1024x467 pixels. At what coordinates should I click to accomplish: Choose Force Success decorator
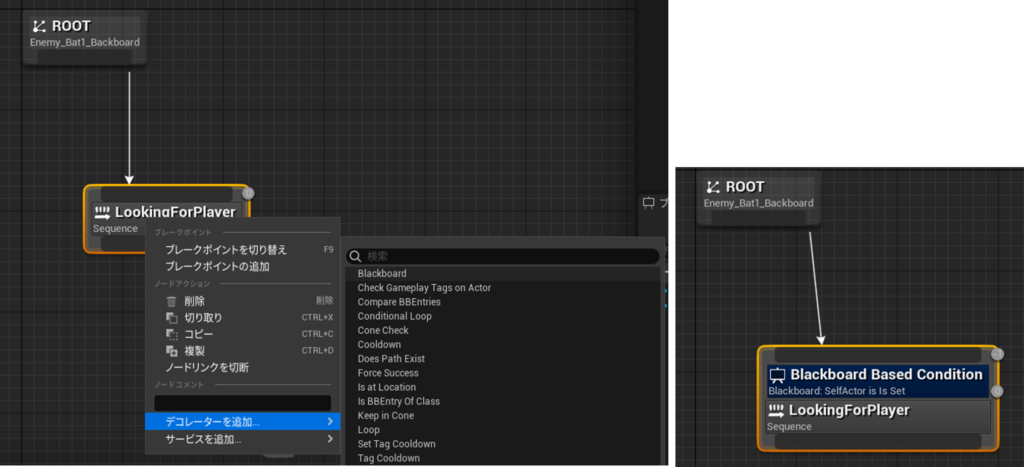(389, 373)
